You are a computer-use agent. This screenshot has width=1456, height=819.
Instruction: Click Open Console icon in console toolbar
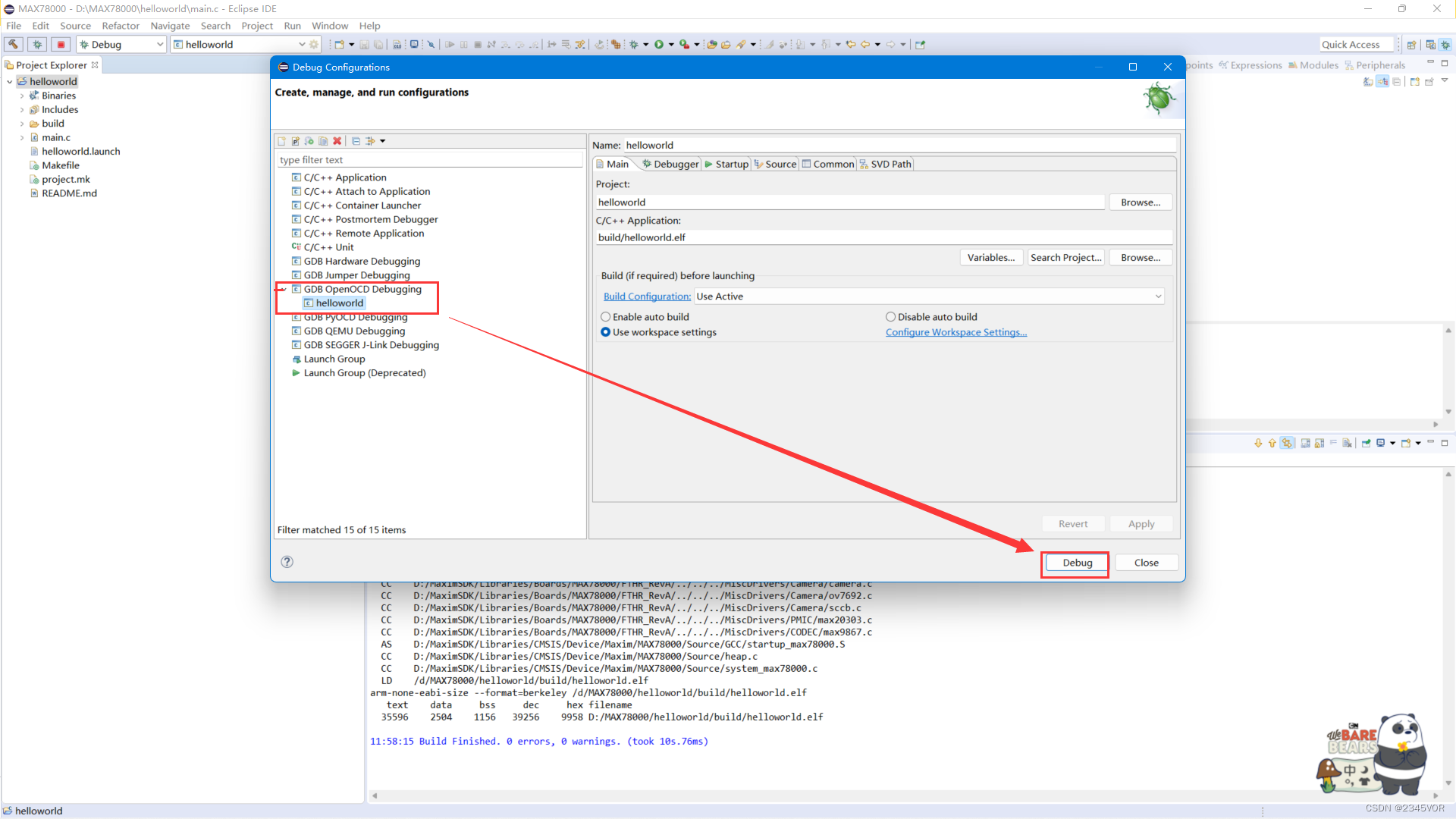(1406, 443)
